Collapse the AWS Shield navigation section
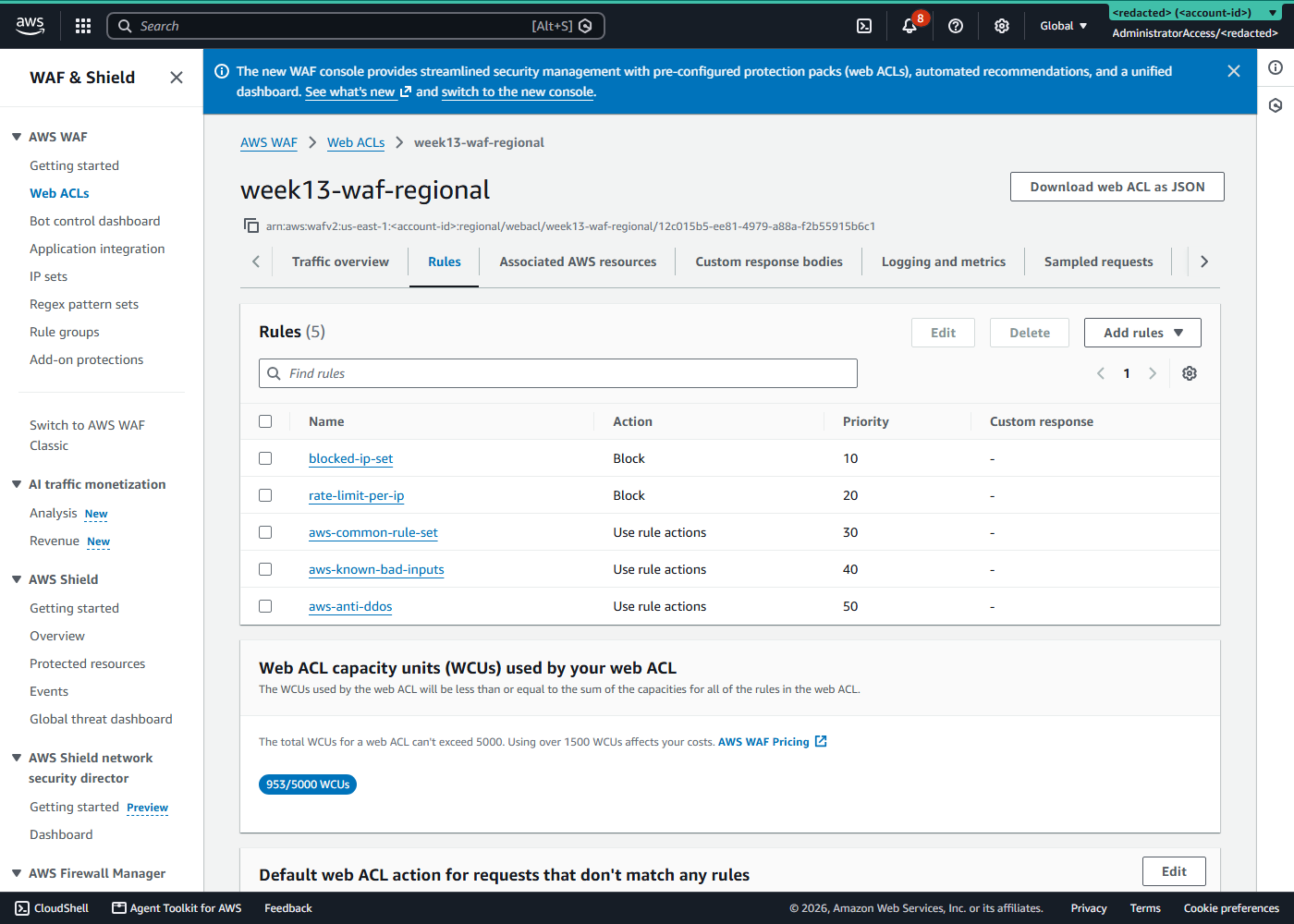Image resolution: width=1294 pixels, height=924 pixels. click(x=17, y=579)
